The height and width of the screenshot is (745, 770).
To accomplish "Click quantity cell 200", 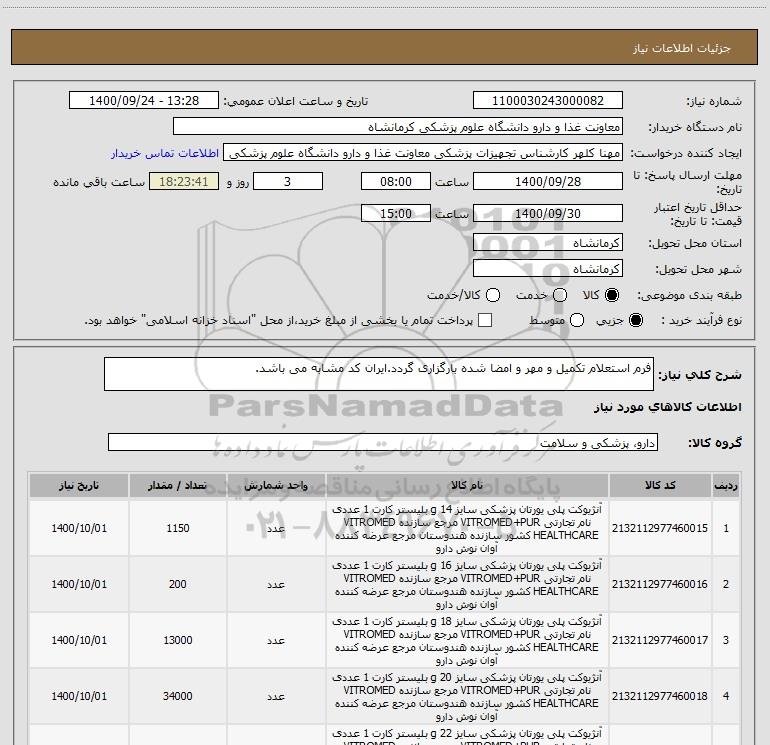I will pos(178,584).
